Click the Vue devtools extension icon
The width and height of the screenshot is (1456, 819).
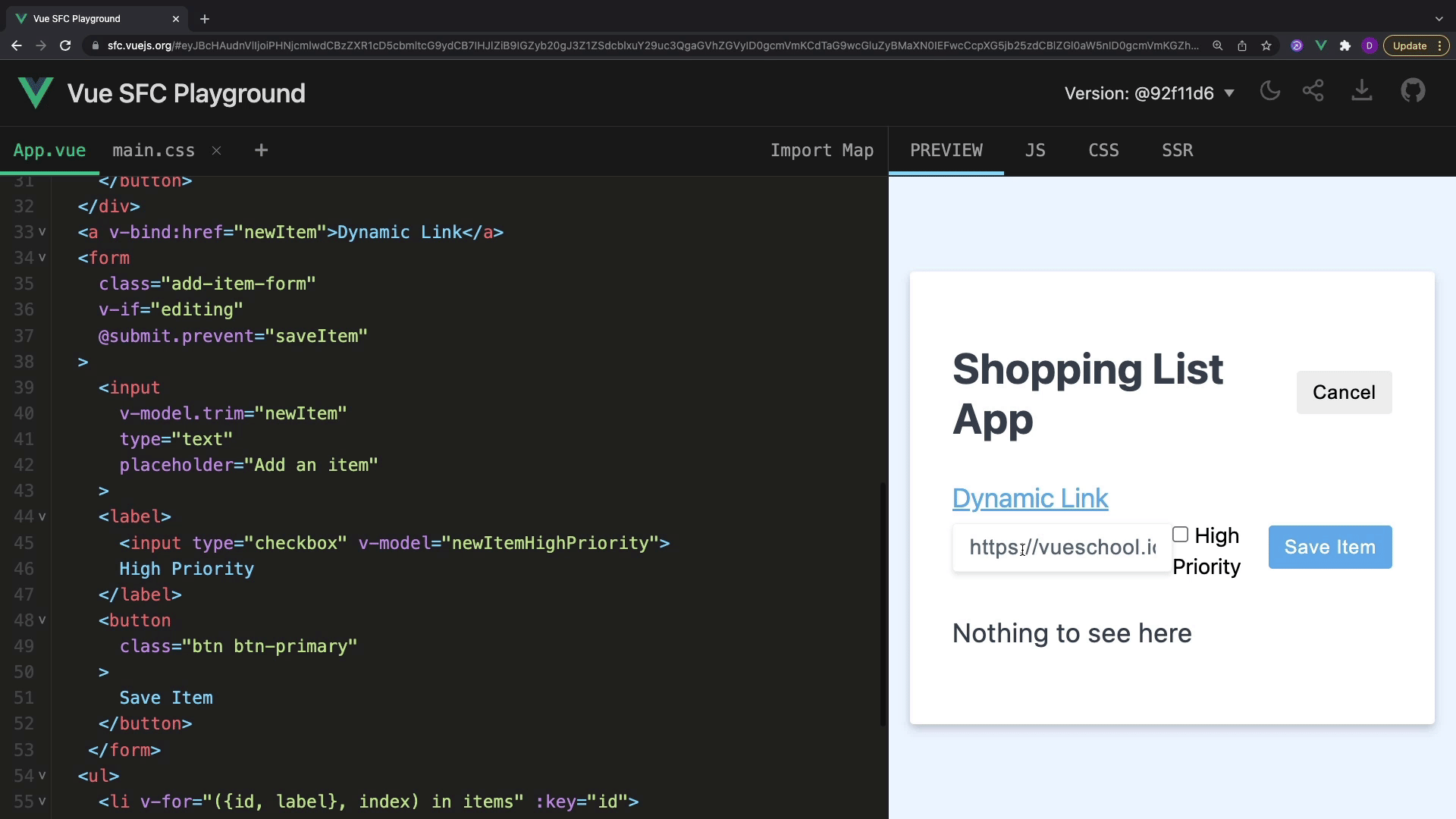1321,45
